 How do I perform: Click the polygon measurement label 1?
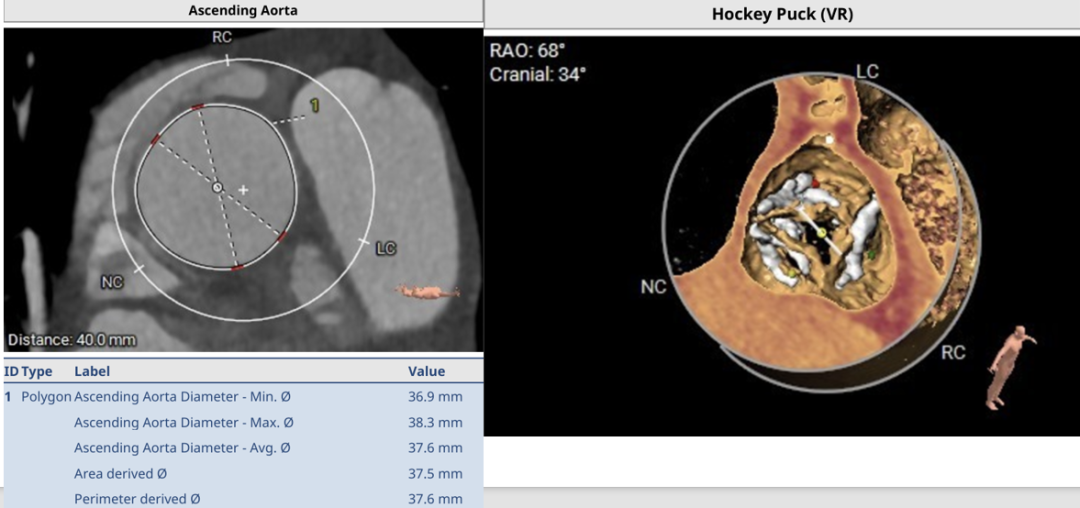click(314, 106)
